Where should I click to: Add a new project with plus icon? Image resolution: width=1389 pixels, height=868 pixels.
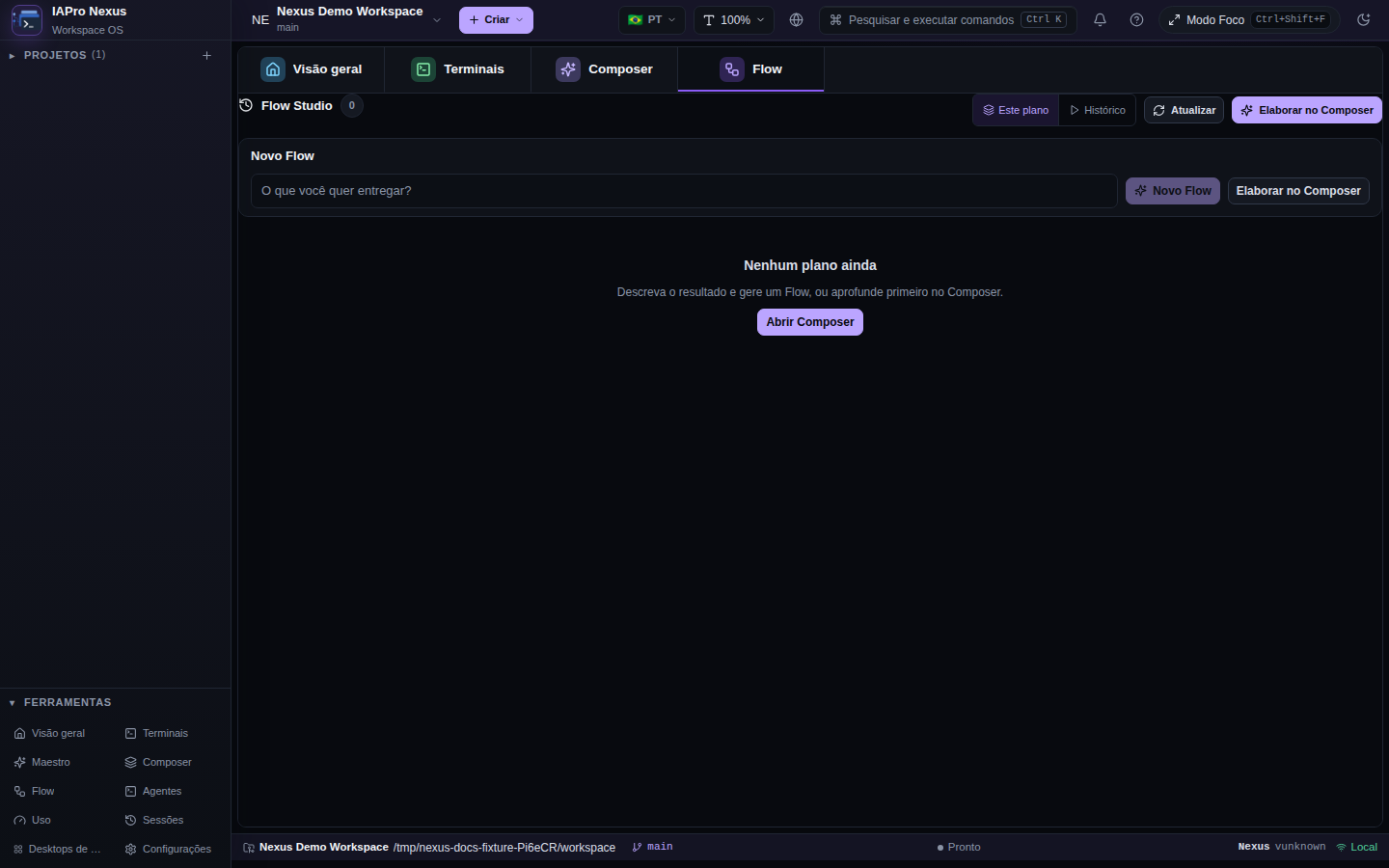(206, 56)
